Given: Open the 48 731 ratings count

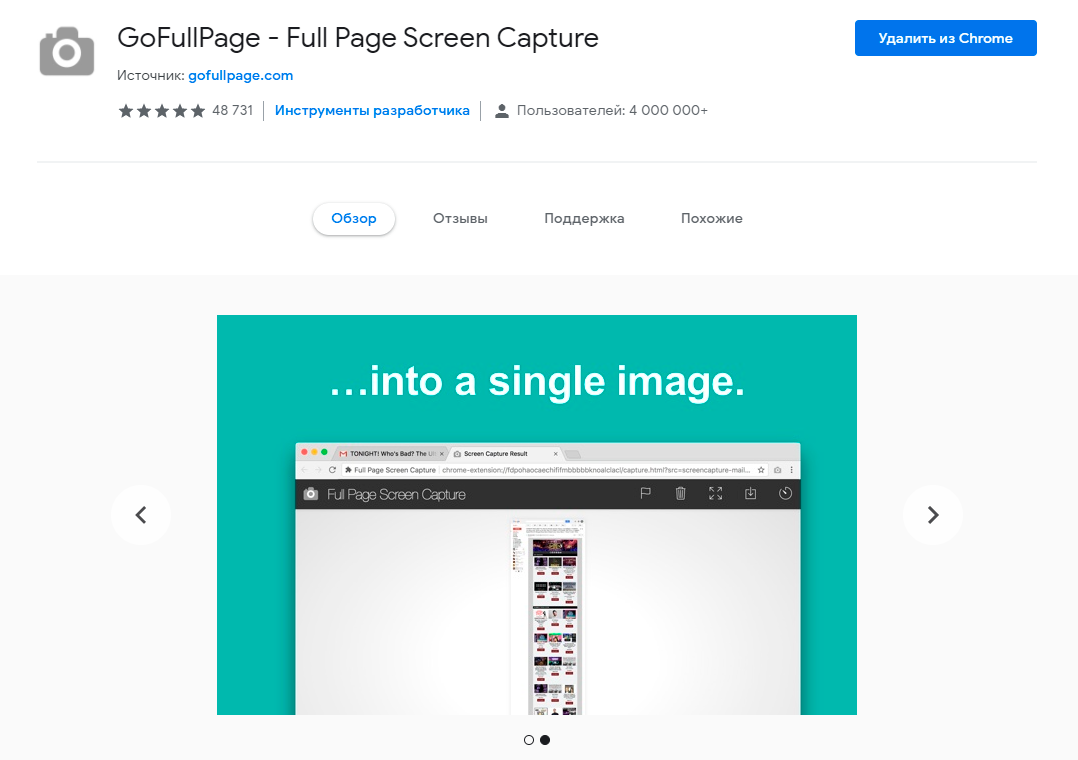Looking at the screenshot, I should tap(232, 110).
